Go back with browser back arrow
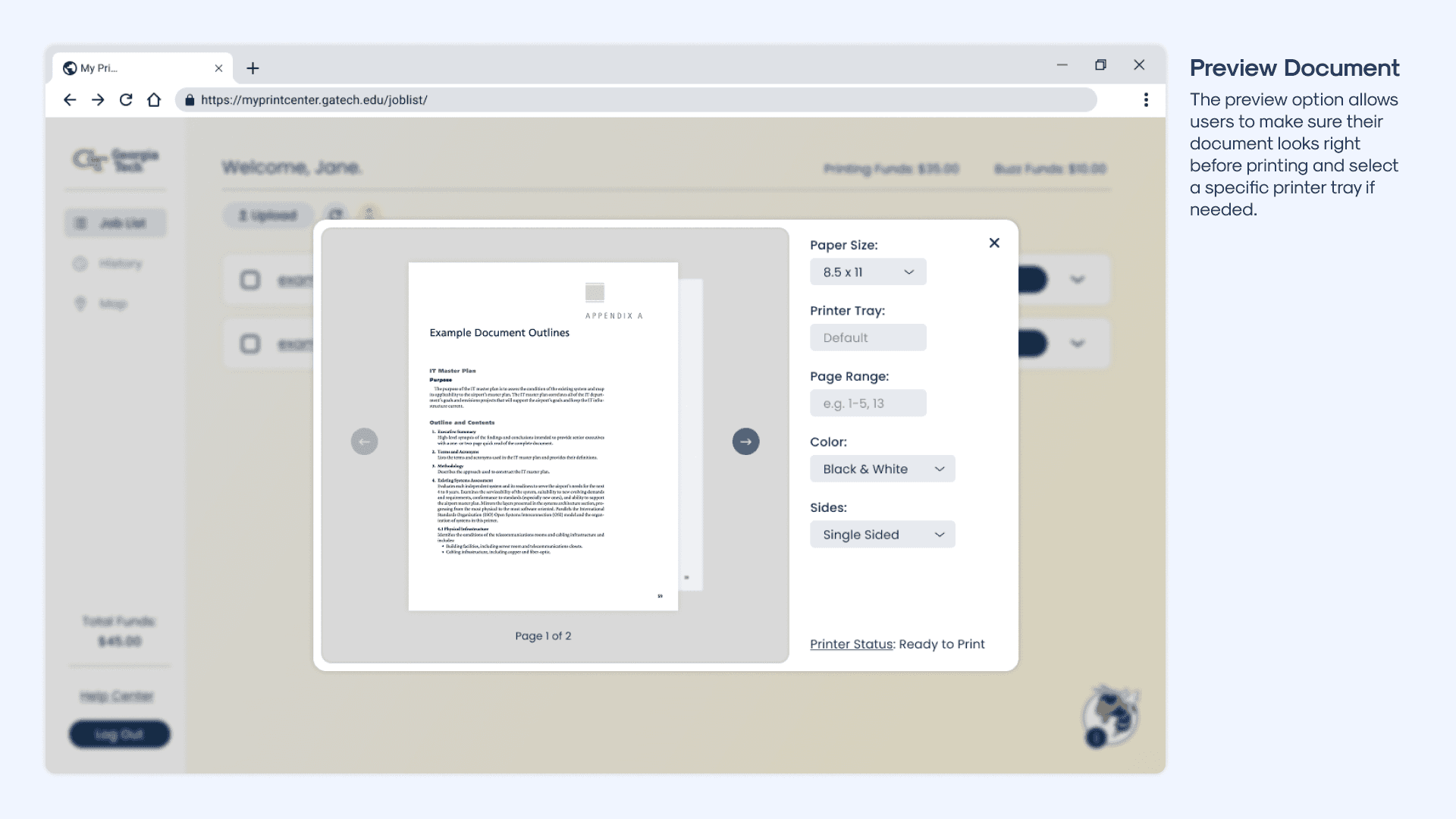Viewport: 1456px width, 819px height. click(70, 100)
